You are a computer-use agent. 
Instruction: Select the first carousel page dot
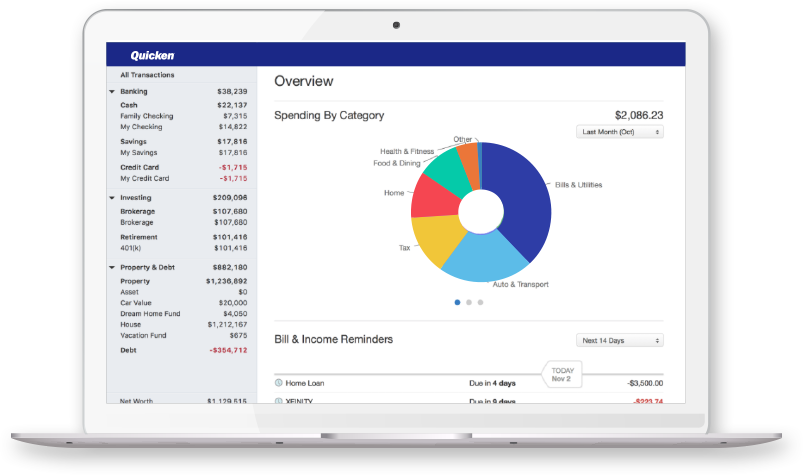(x=457, y=303)
